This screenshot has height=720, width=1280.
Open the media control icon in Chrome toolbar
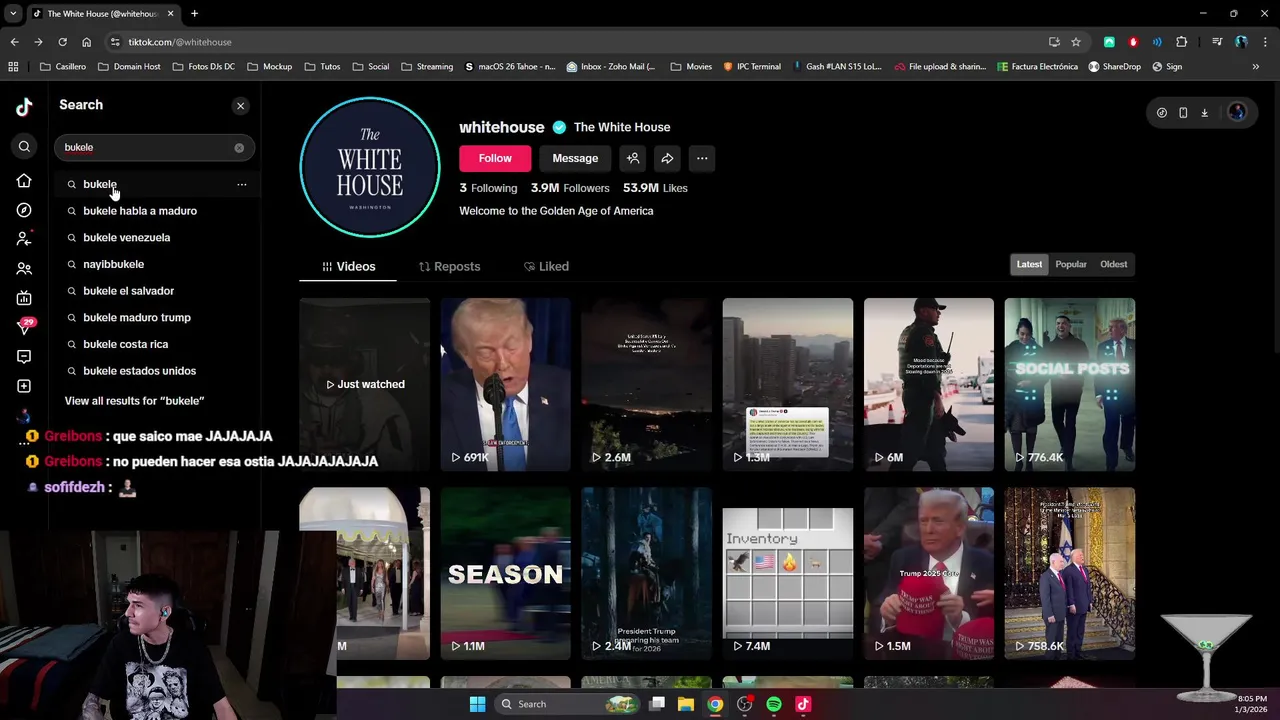[1217, 42]
